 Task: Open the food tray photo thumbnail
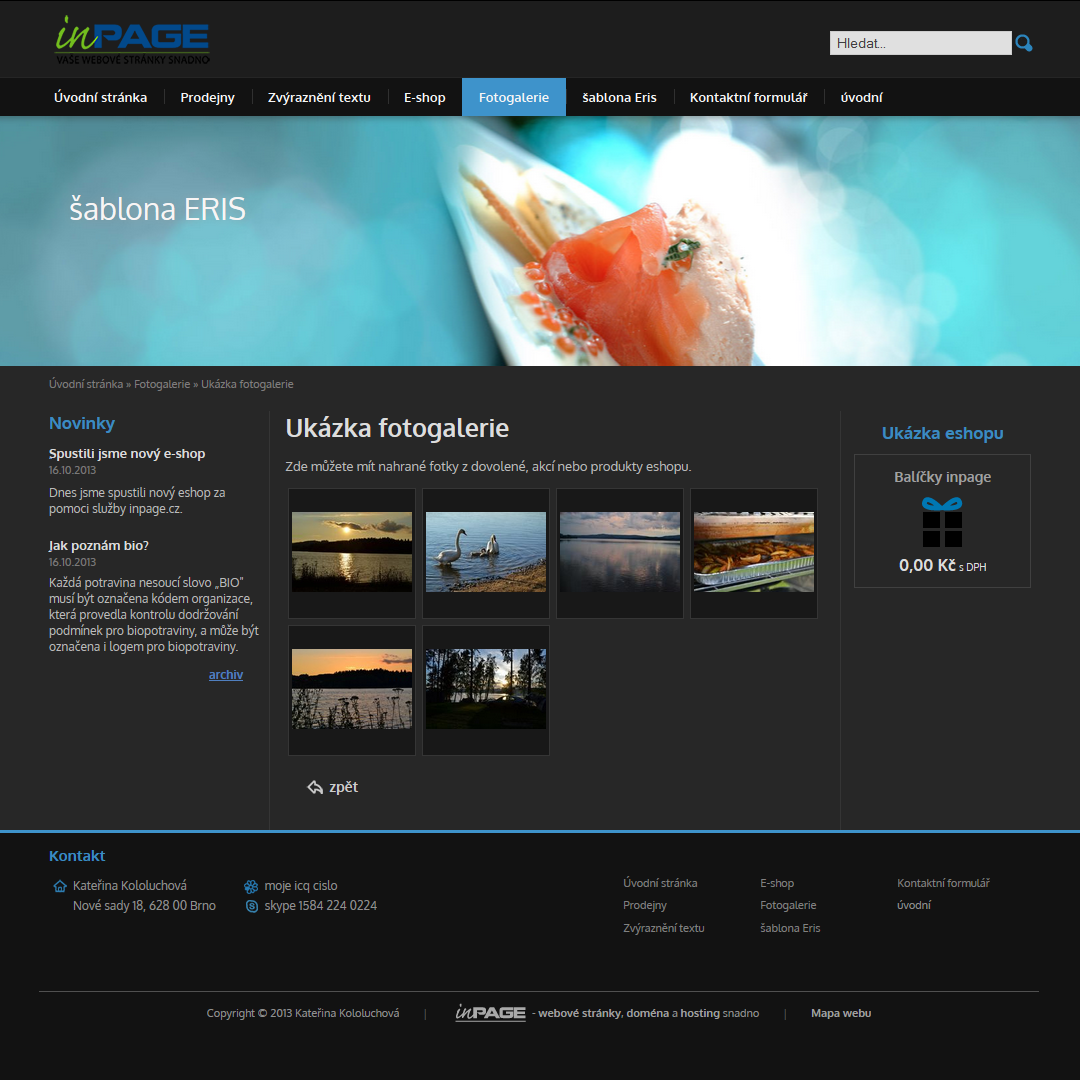[753, 552]
